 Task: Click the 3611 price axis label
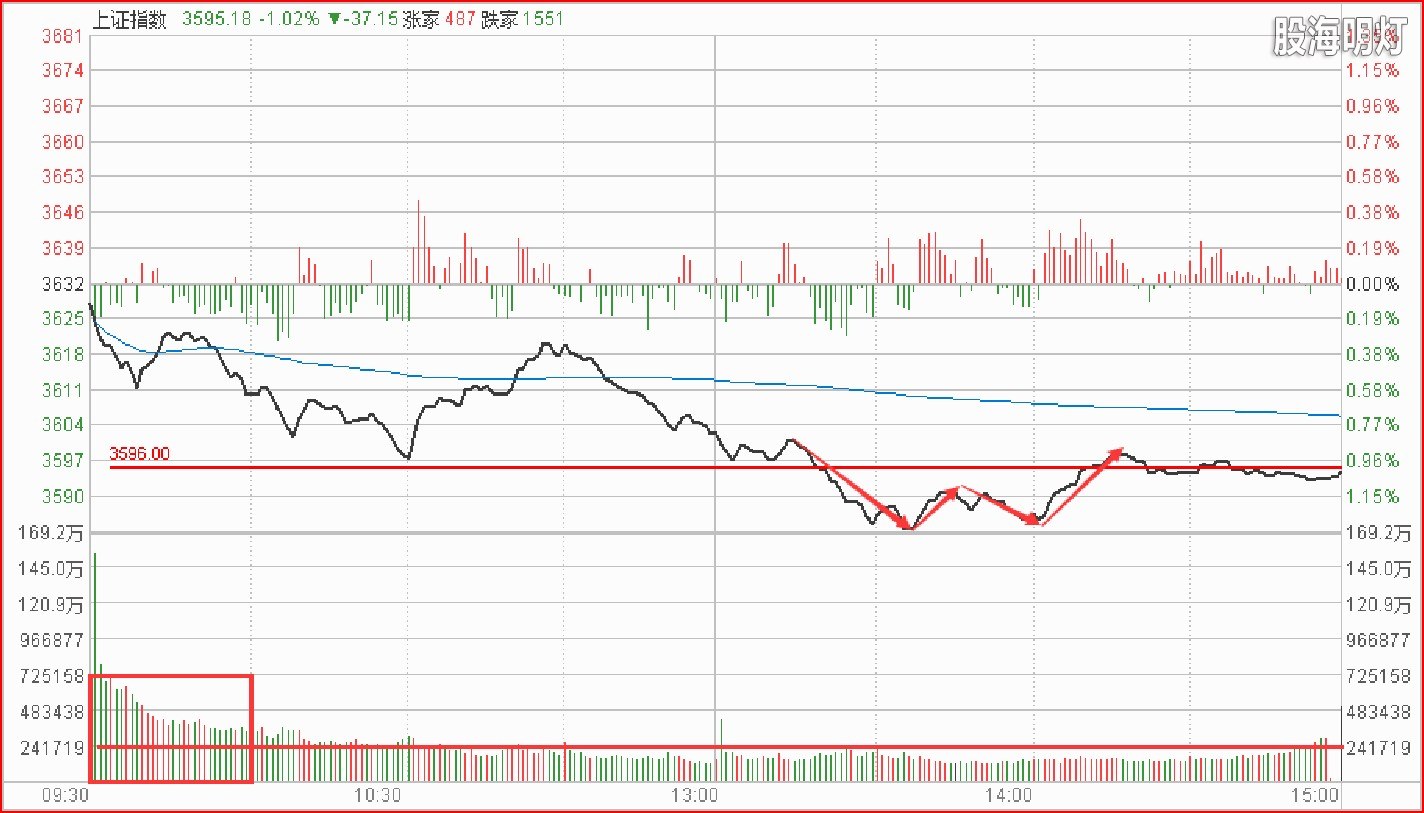(64, 390)
